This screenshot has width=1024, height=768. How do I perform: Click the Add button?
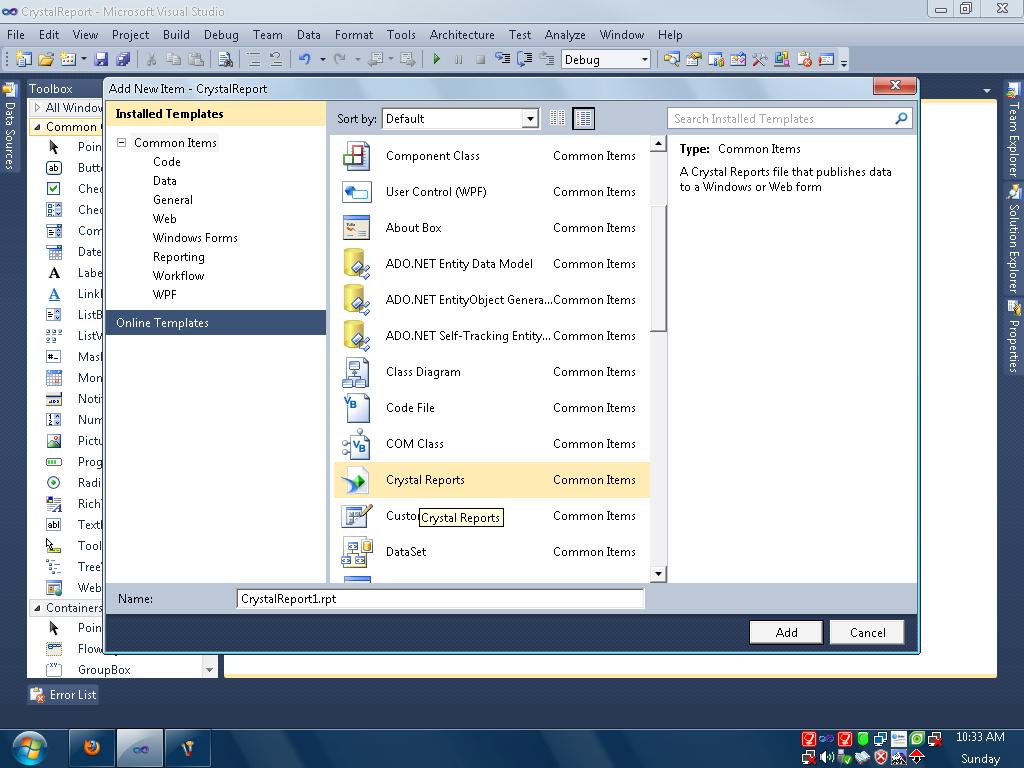pyautogui.click(x=785, y=632)
